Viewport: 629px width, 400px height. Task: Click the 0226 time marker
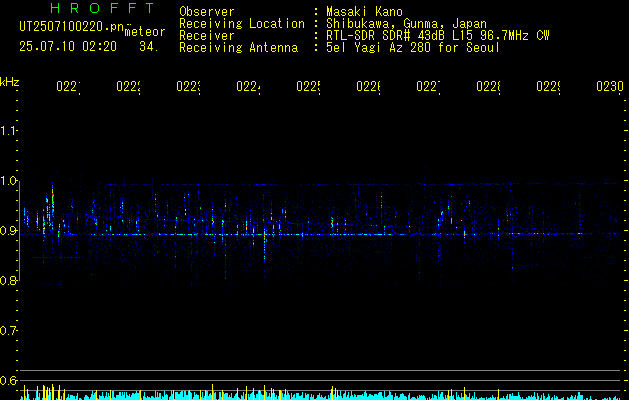tap(368, 87)
